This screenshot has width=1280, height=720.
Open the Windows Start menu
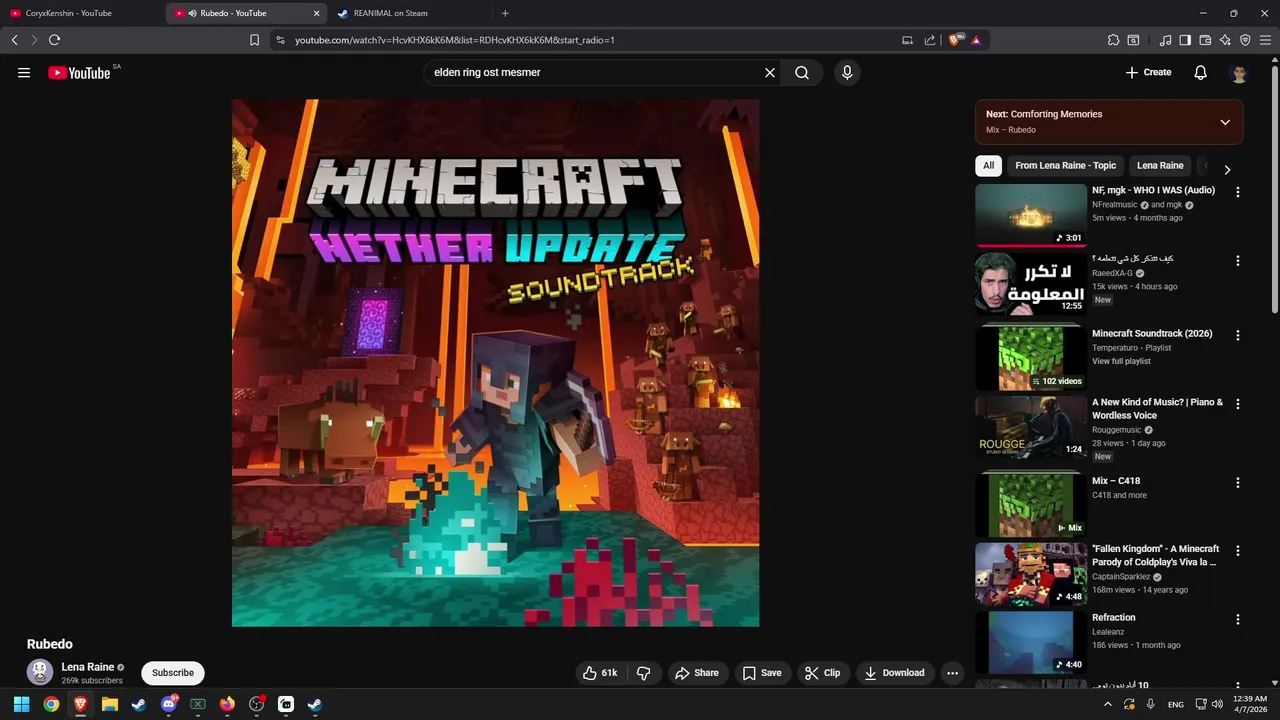pos(21,704)
